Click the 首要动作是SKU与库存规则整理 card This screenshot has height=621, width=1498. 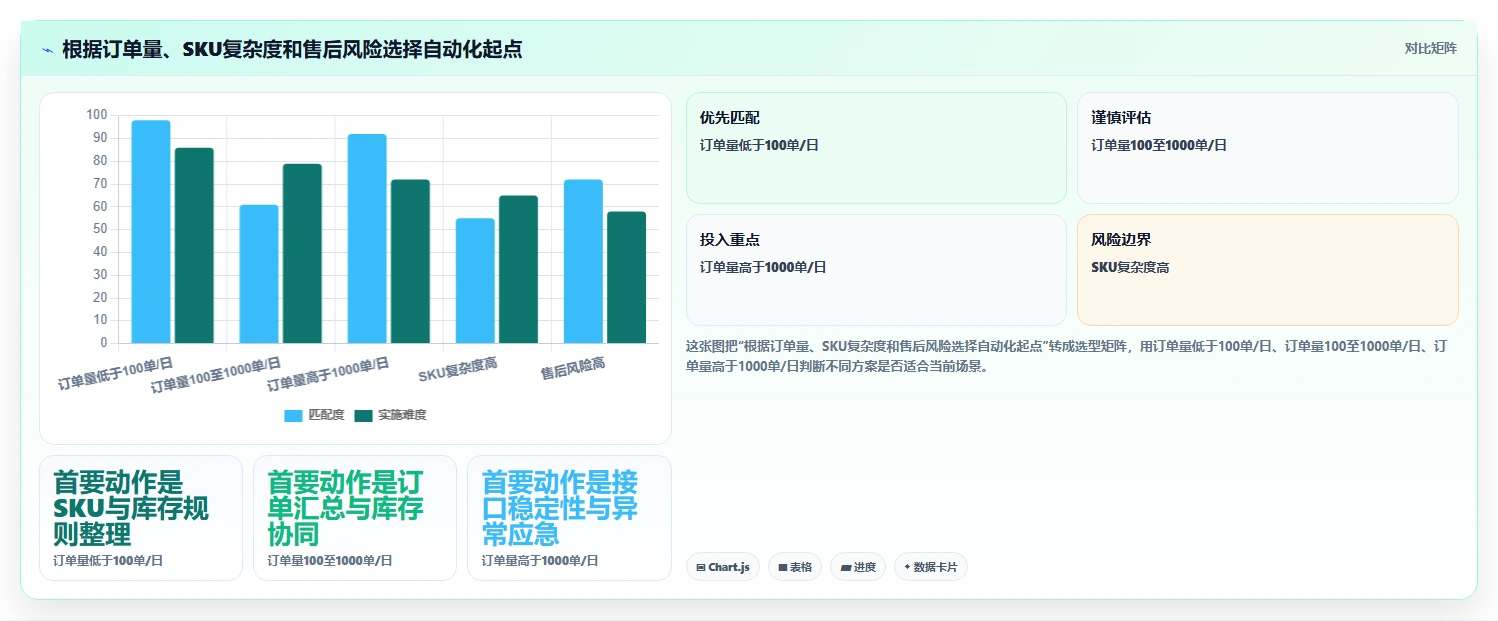tap(141, 518)
